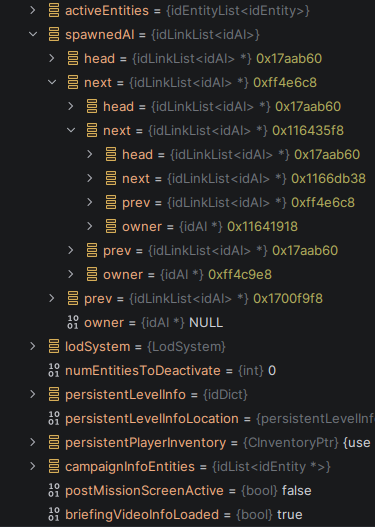Image resolution: width=375 pixels, height=527 pixels.
Task: Click the struct icon of next 0x1166db38
Action: coord(111,178)
